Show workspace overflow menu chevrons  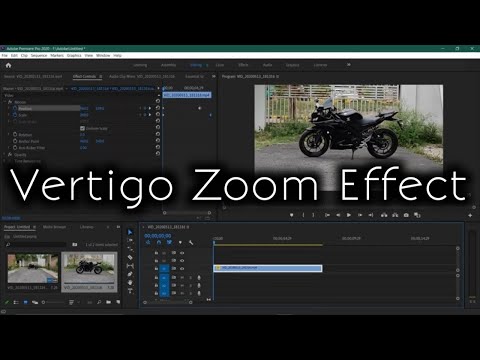click(349, 65)
